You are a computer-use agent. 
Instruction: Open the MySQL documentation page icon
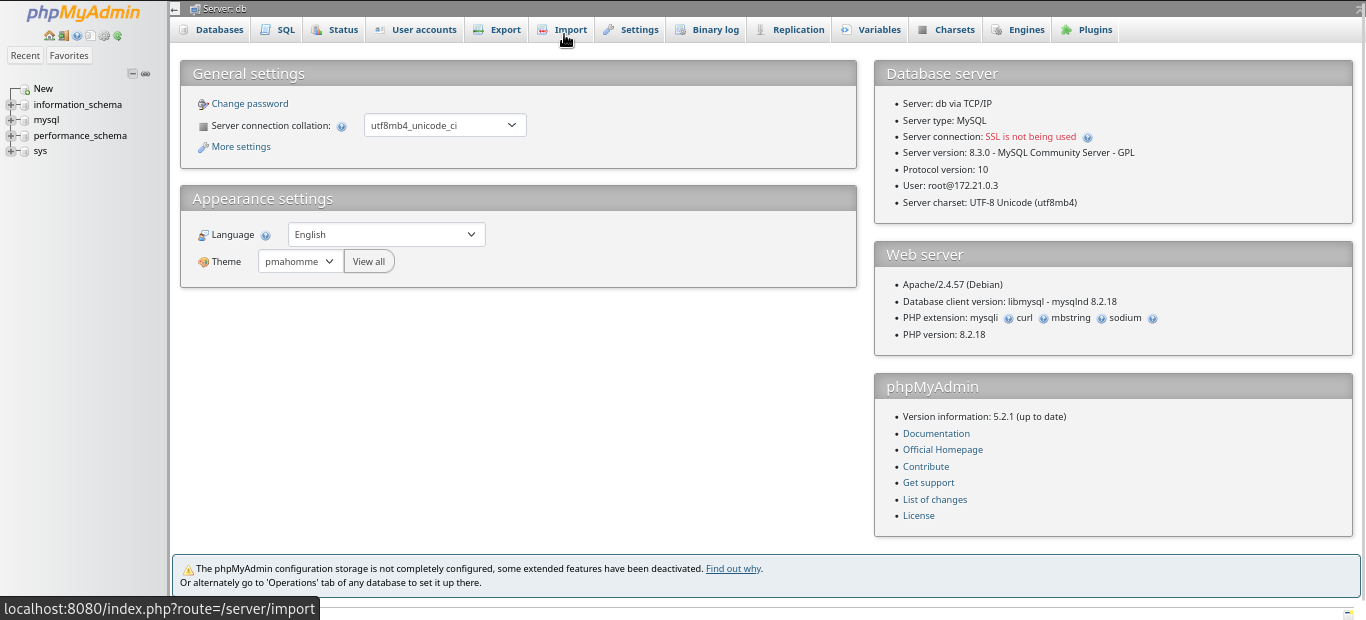(x=90, y=36)
